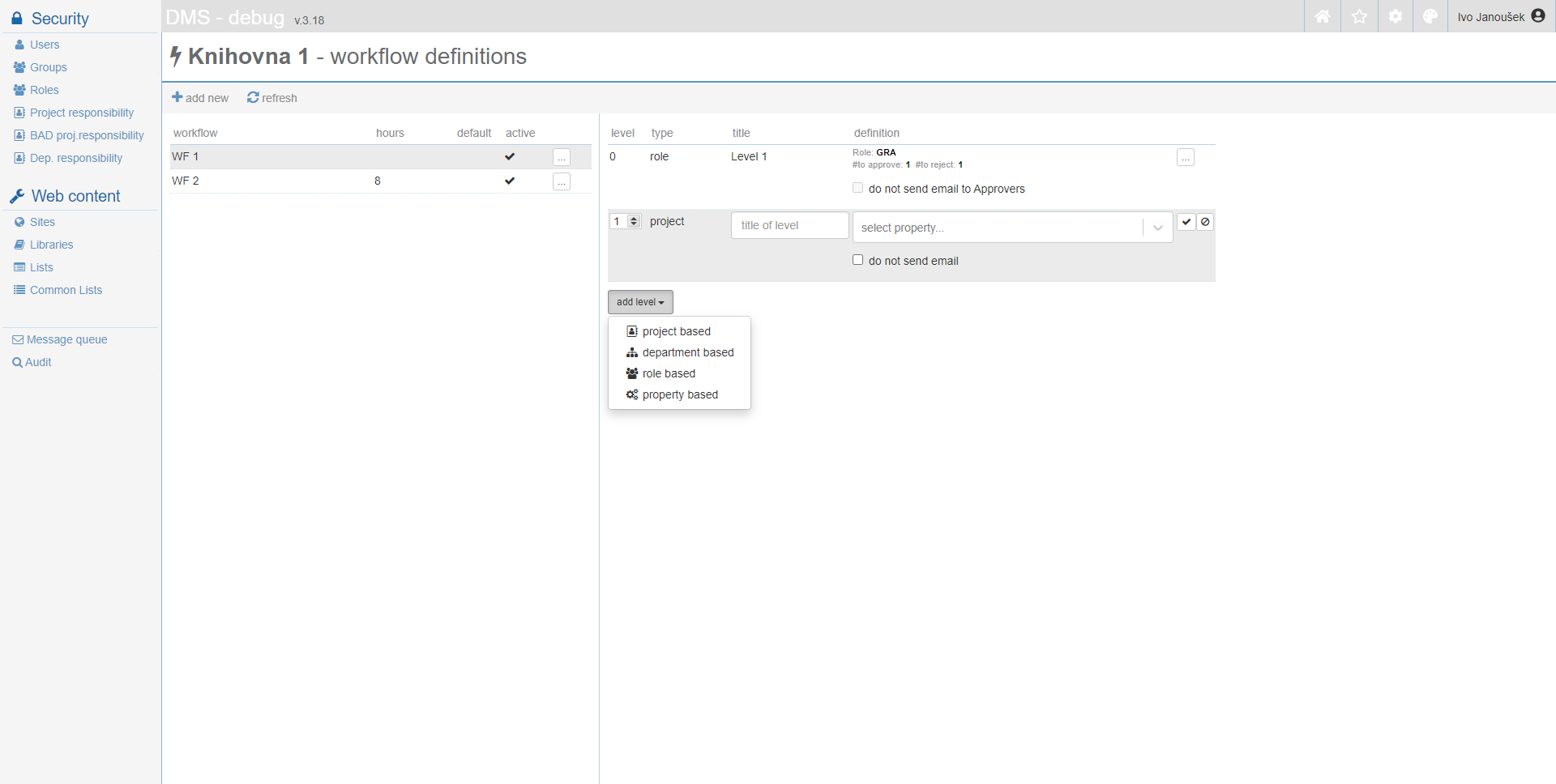The width and height of the screenshot is (1556, 784).
Task: Open the Groups link in sidebar
Action: pyautogui.click(x=49, y=67)
